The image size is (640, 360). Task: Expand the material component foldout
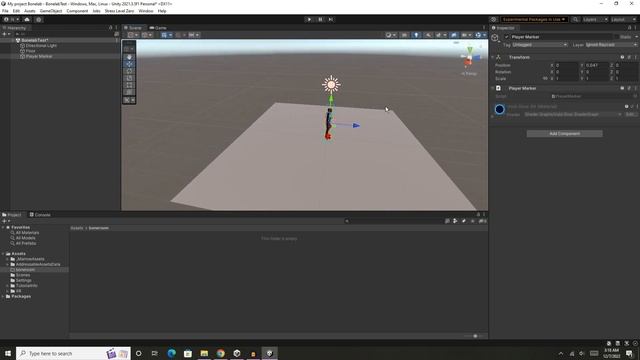492,116
